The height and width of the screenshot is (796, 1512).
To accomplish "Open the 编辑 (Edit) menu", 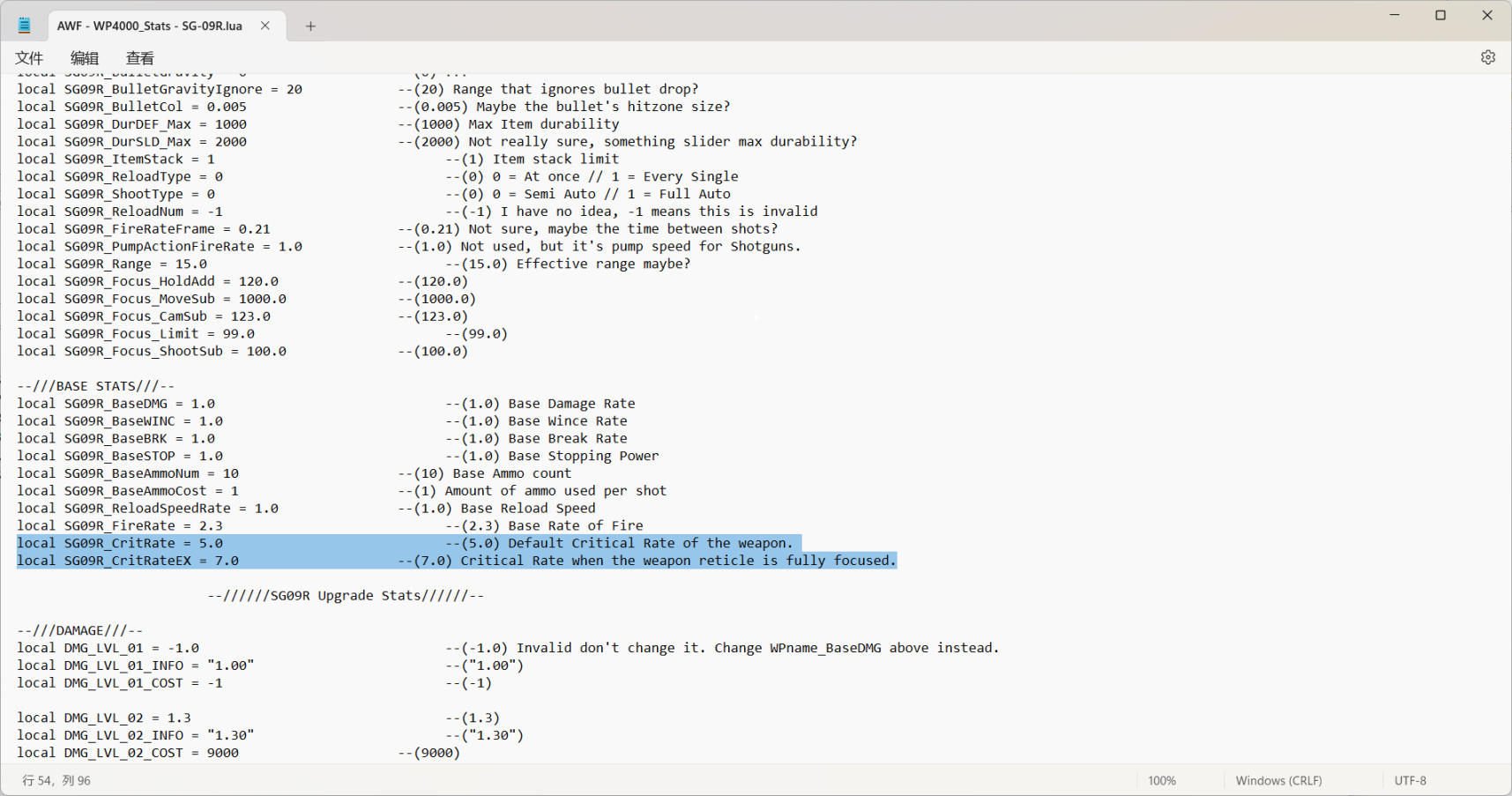I will point(85,58).
